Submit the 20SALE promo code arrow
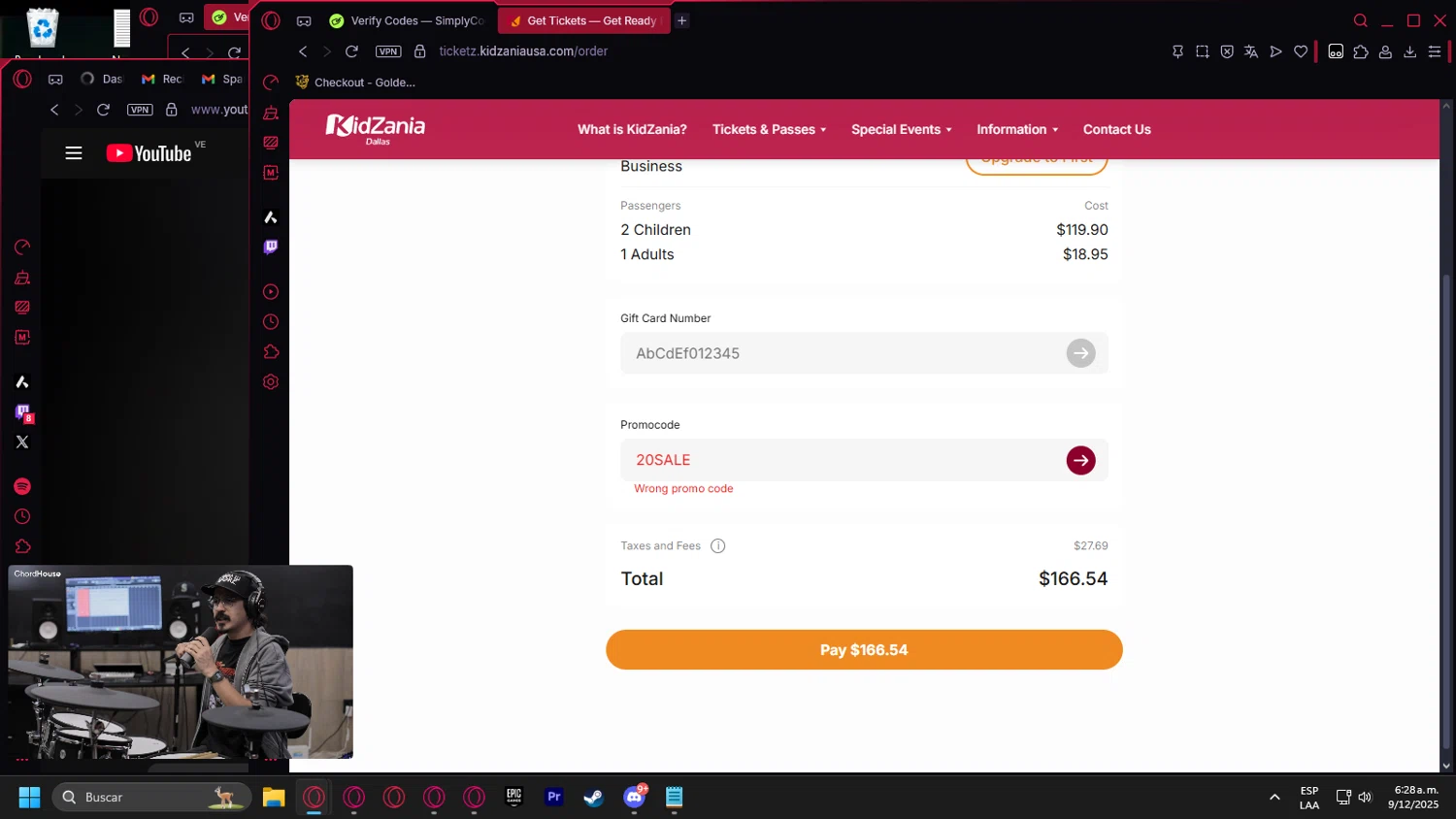Viewport: 1456px width, 819px height. [1080, 460]
